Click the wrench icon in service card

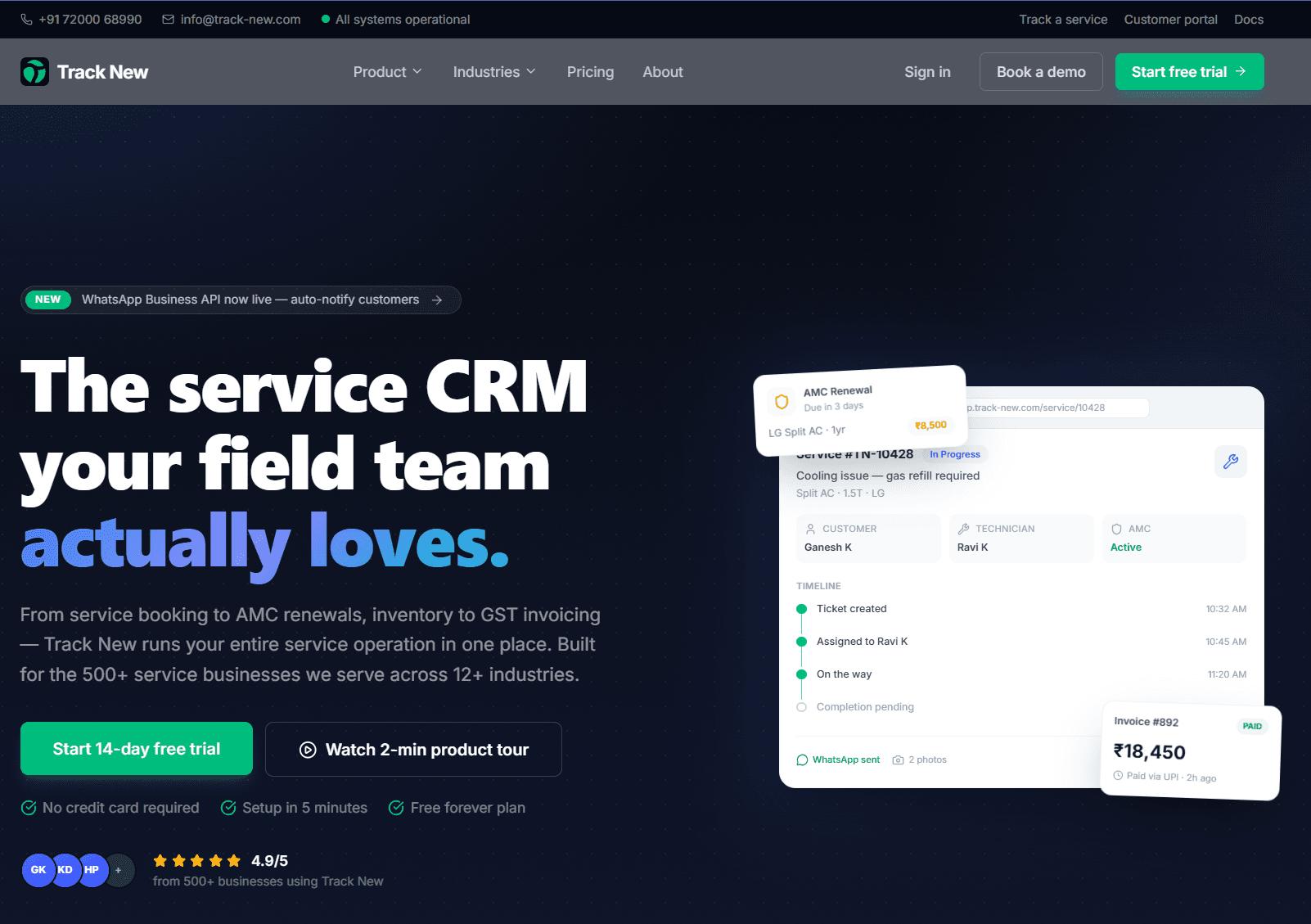pos(1230,462)
